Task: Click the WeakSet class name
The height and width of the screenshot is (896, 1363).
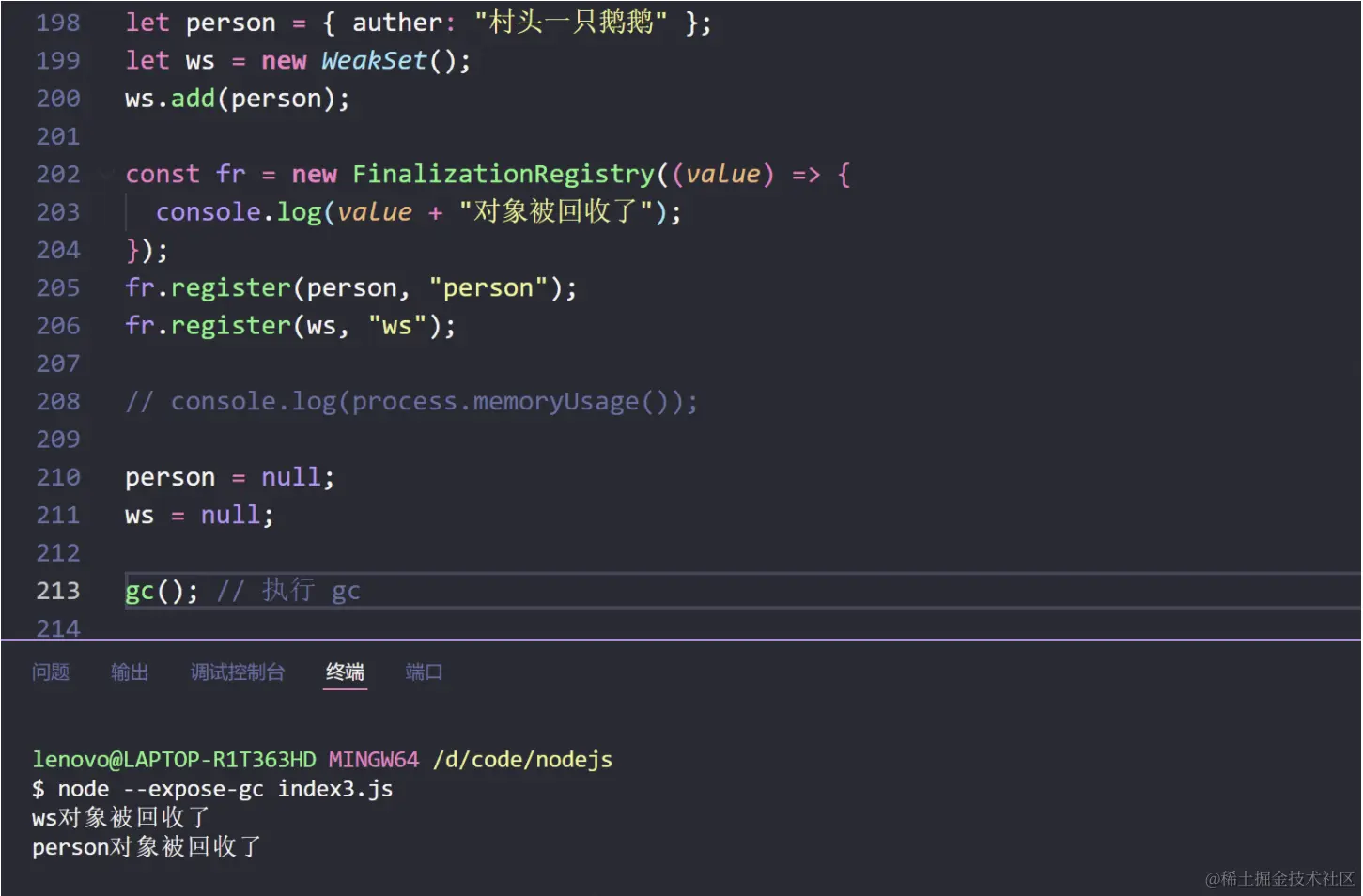Action: pos(374,61)
